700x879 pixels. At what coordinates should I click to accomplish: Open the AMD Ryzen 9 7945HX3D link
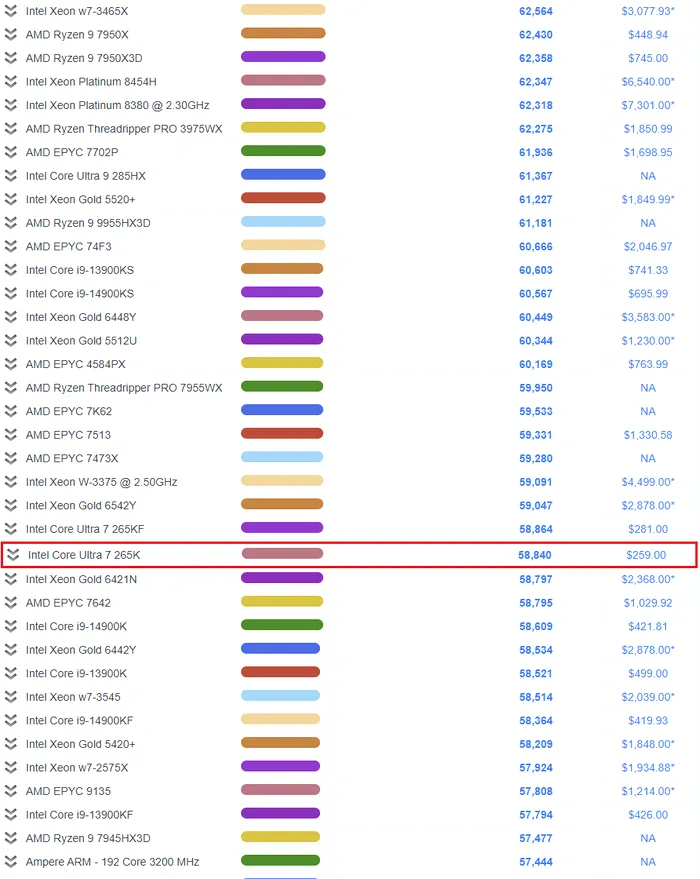coord(88,839)
